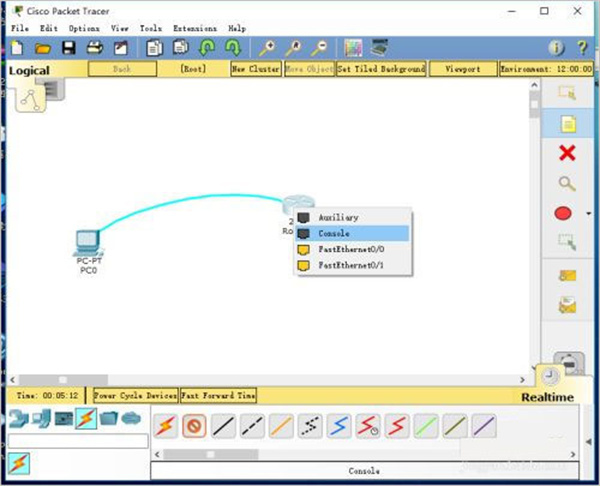Select the Connections category in device box
Screen dimensions: 600x486
tap(85, 419)
